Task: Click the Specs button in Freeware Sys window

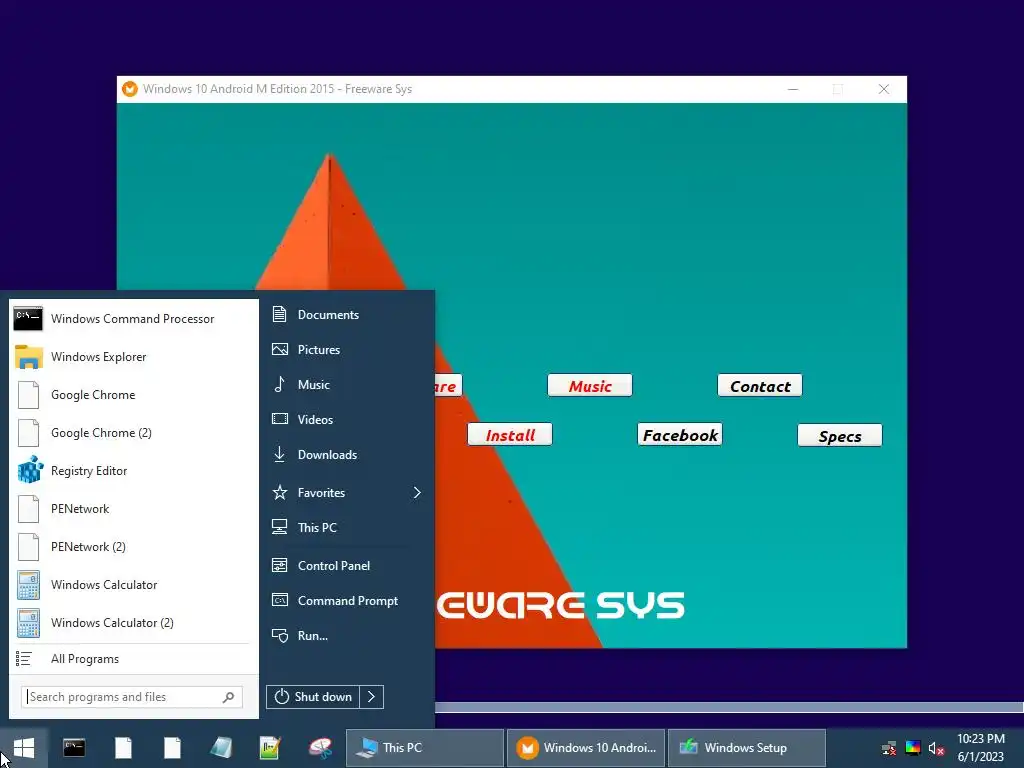Action: (840, 436)
